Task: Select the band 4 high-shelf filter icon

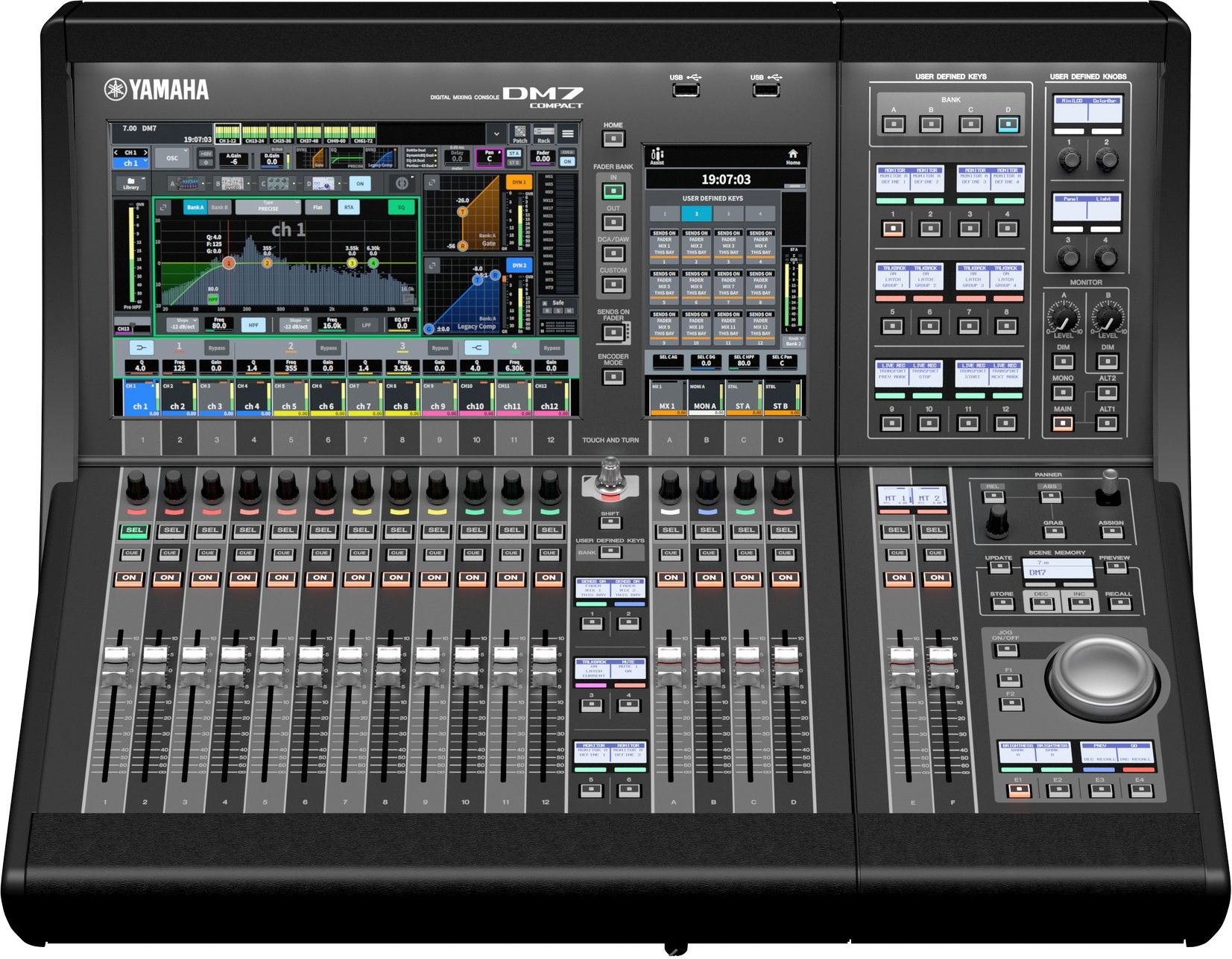Action: tap(476, 348)
